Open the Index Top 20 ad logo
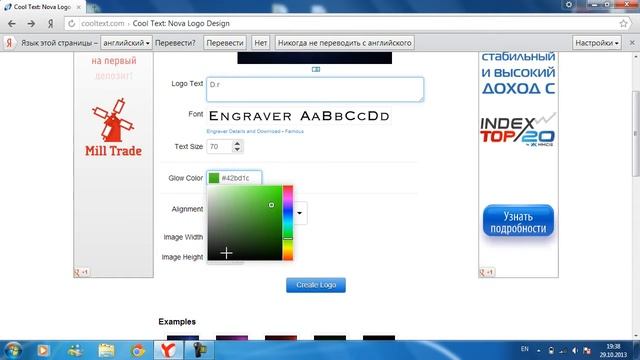 point(518,130)
